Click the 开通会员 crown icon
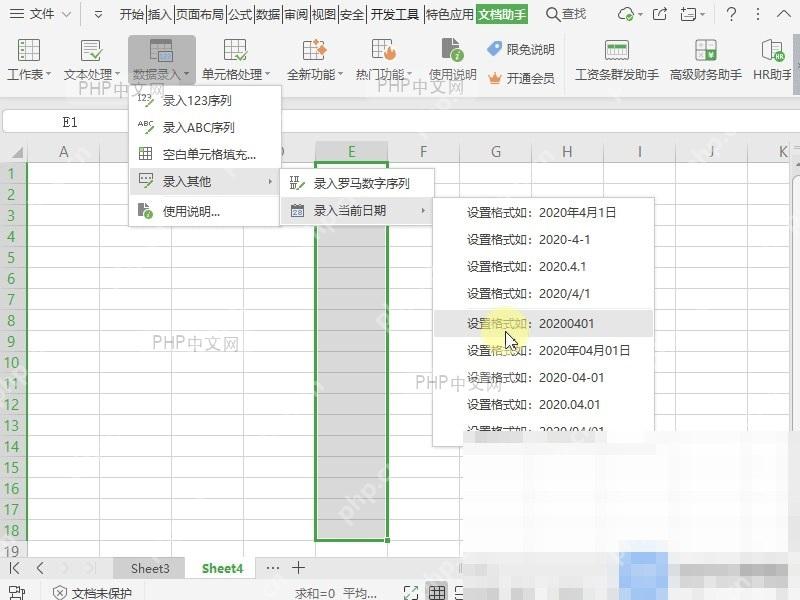The width and height of the screenshot is (800, 600). click(494, 79)
